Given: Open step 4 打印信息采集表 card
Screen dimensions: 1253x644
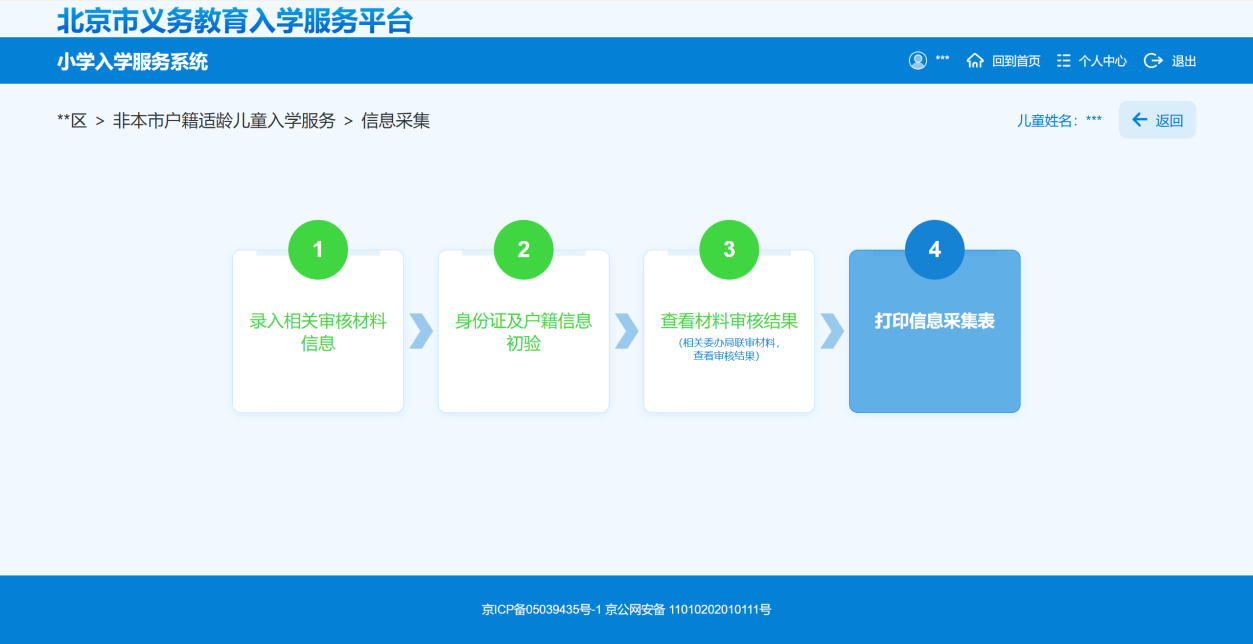Looking at the screenshot, I should tap(935, 331).
